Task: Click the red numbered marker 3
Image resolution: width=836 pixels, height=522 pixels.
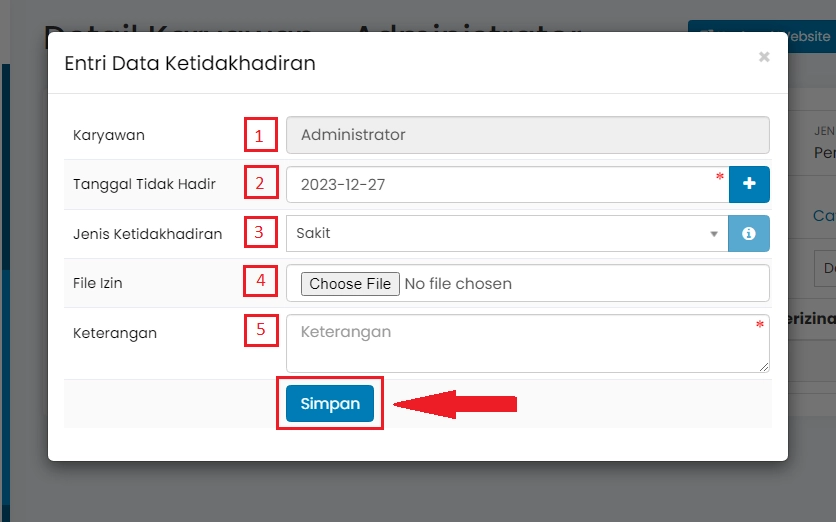Action: [260, 234]
